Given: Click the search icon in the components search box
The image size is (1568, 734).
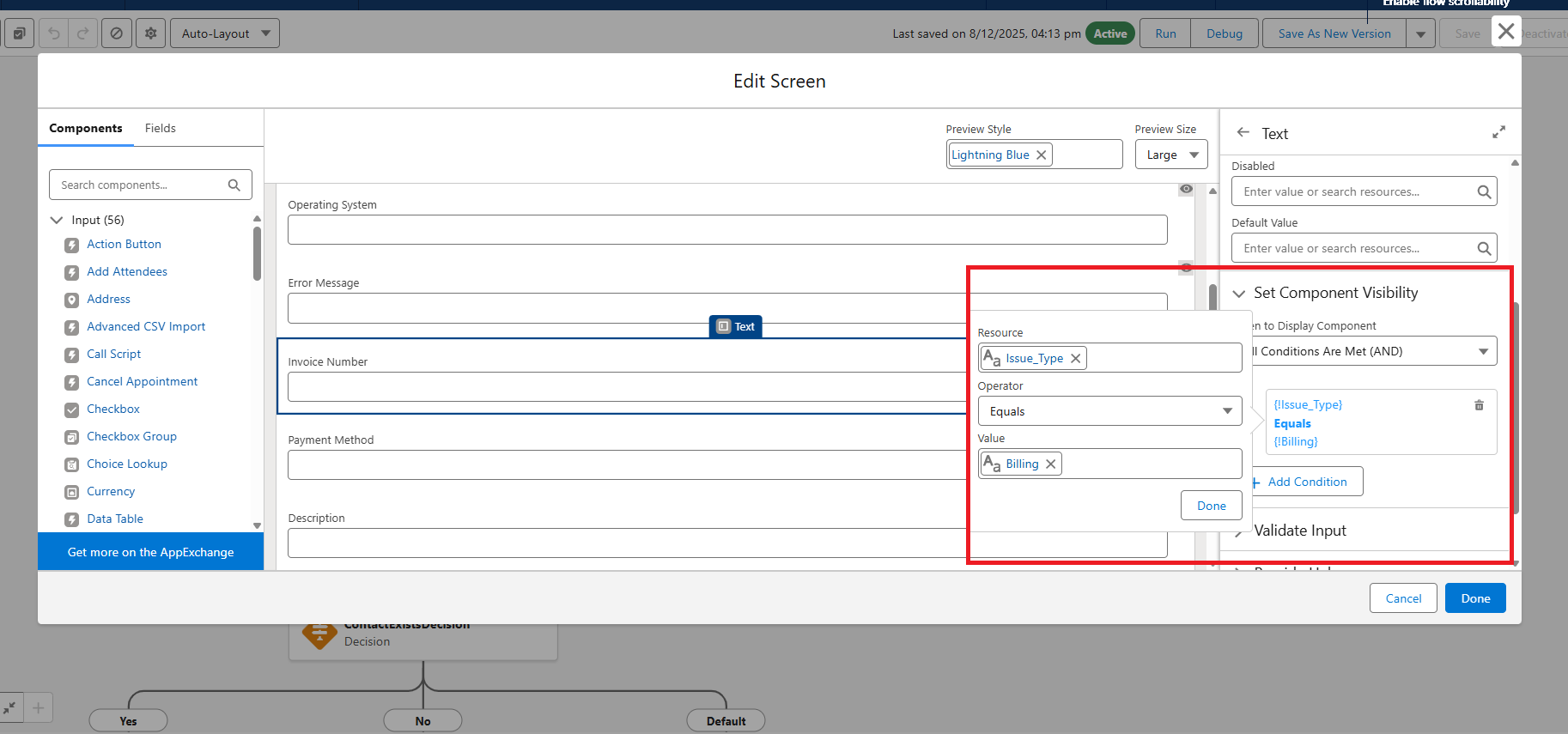Looking at the screenshot, I should point(234,185).
